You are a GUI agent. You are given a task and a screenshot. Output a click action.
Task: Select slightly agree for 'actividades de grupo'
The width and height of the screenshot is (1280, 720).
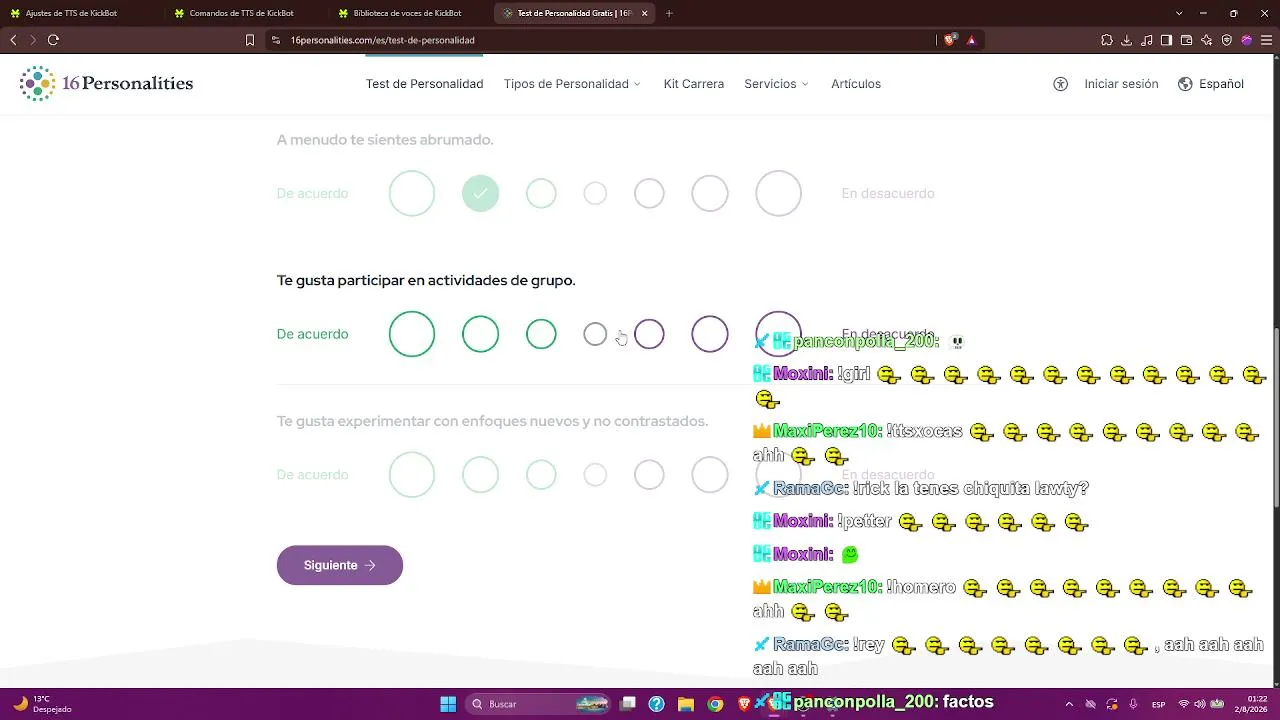tap(541, 334)
